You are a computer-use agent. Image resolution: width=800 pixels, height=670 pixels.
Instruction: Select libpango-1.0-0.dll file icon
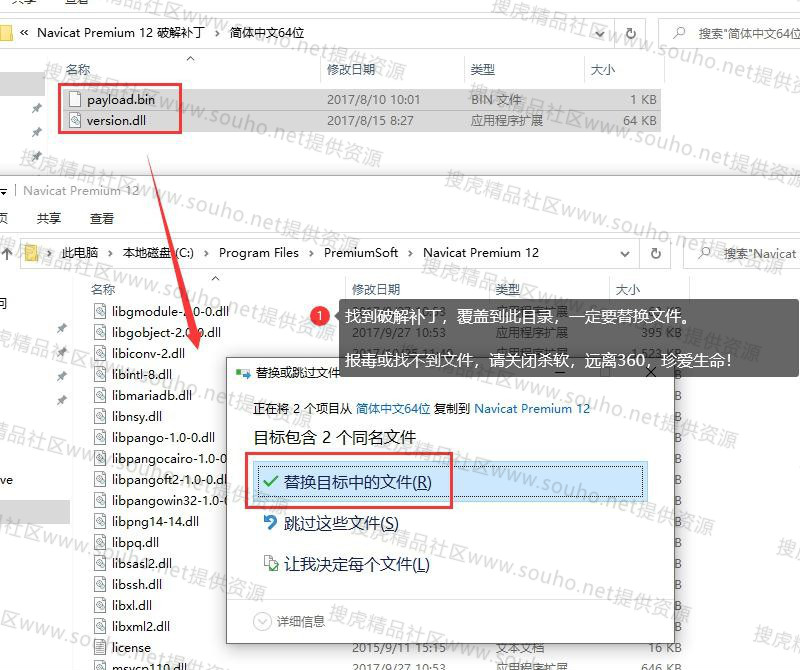tap(101, 437)
